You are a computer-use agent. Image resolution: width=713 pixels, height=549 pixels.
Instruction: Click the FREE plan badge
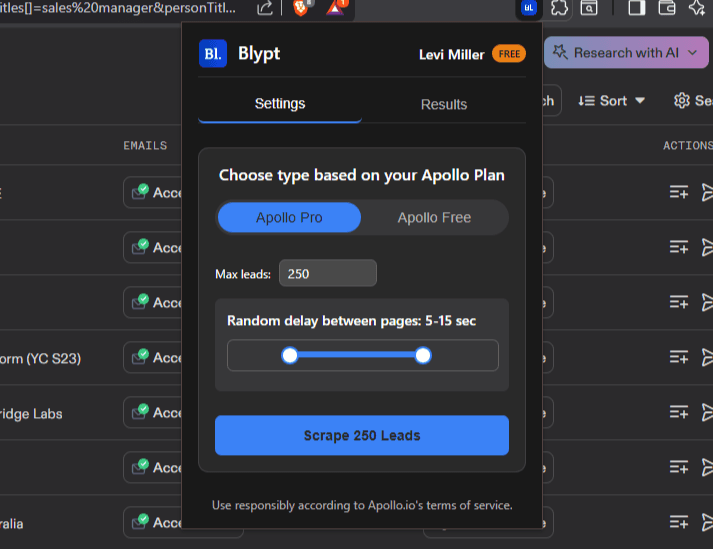(509, 54)
